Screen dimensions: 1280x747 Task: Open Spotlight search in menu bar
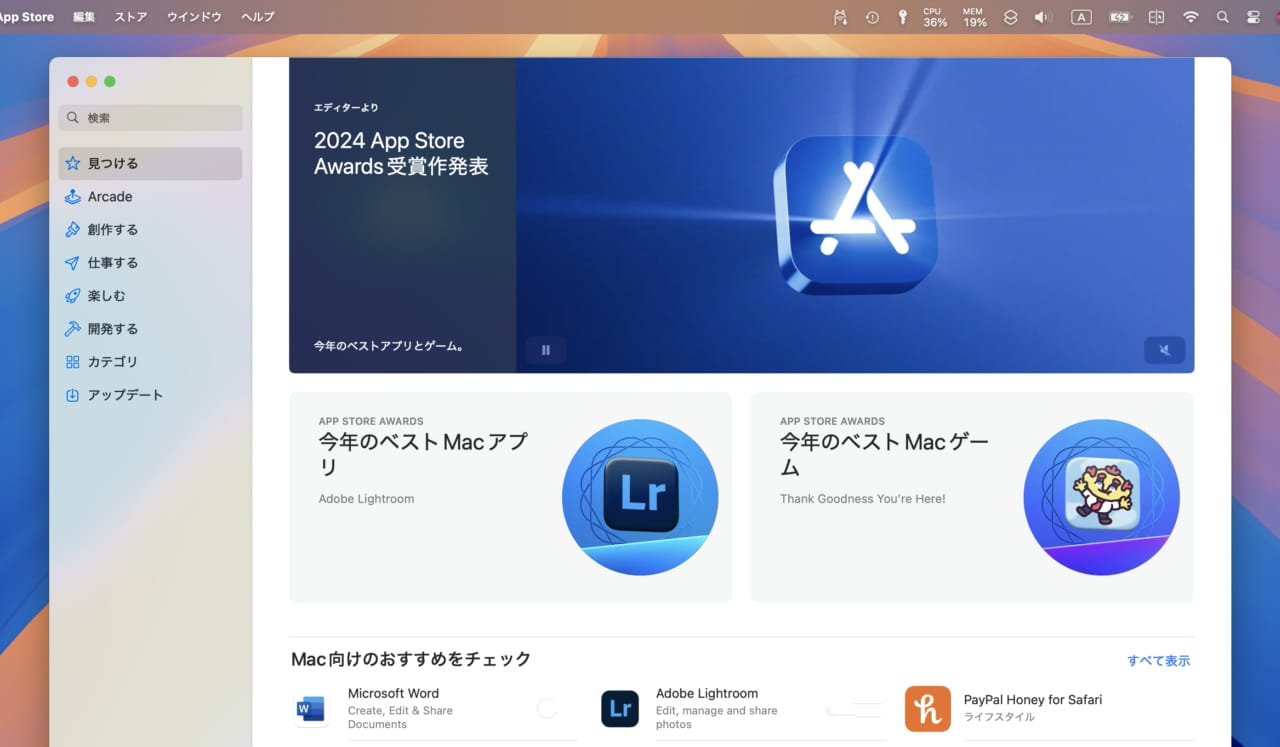[x=1222, y=17]
